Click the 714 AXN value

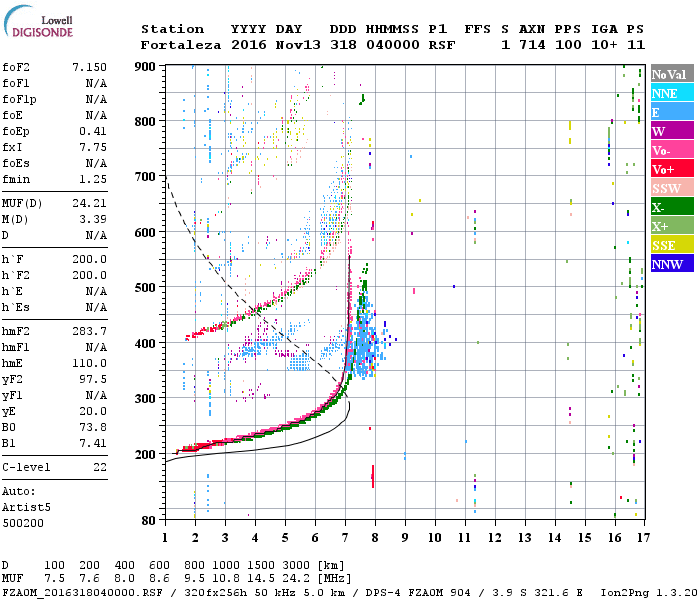[532, 45]
